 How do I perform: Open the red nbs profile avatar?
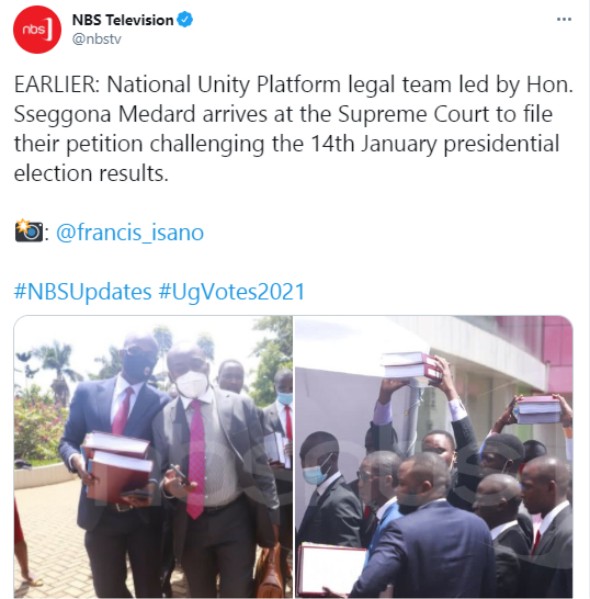[x=37, y=29]
